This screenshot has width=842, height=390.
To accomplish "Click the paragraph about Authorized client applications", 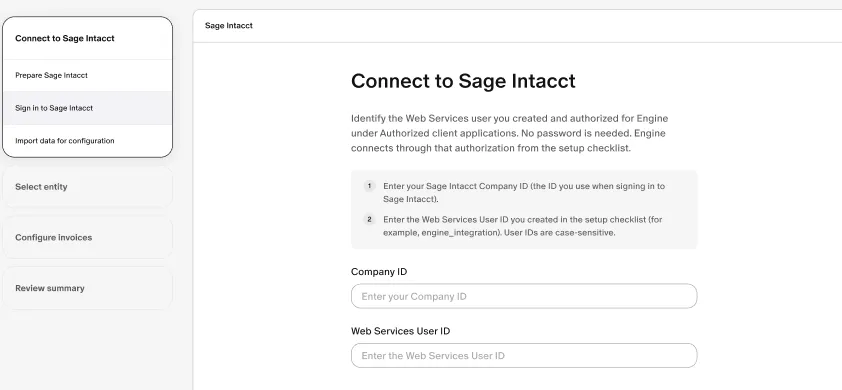I will click(x=510, y=133).
